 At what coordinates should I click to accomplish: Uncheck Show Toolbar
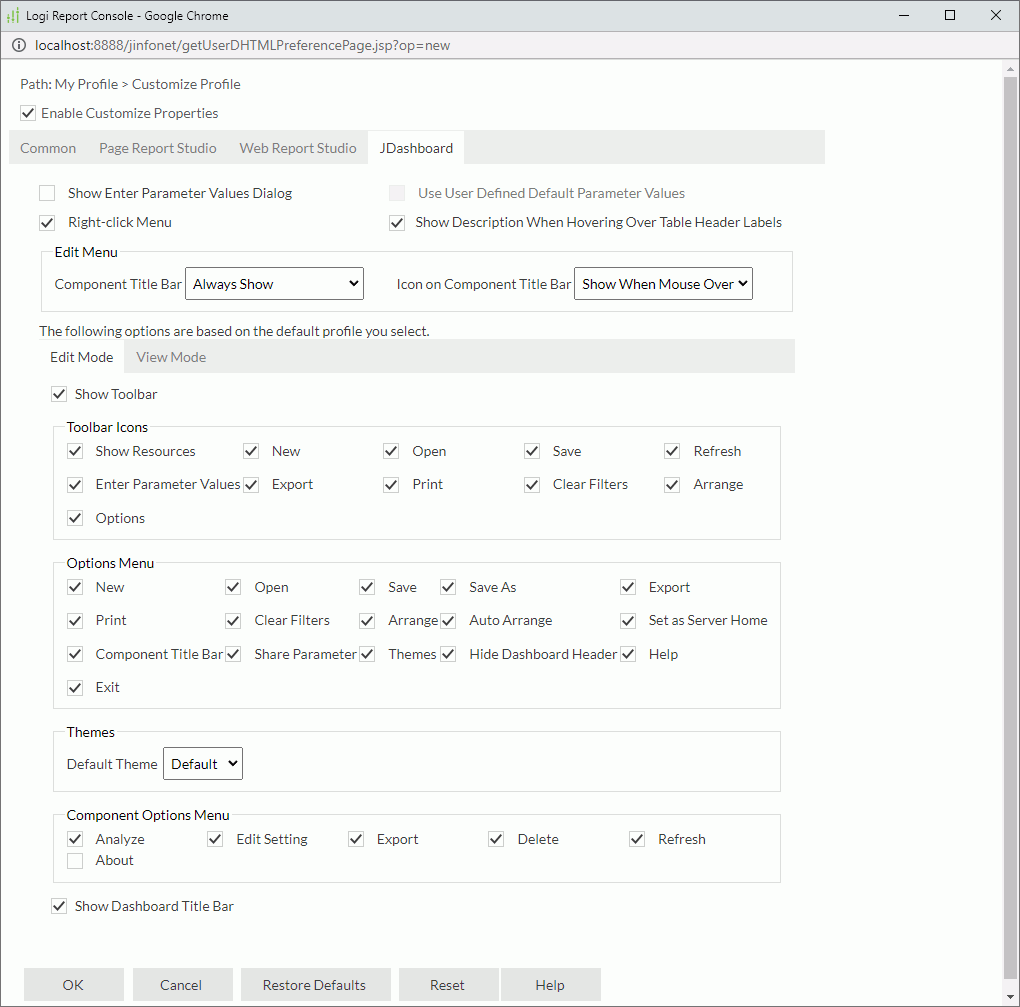tap(59, 393)
